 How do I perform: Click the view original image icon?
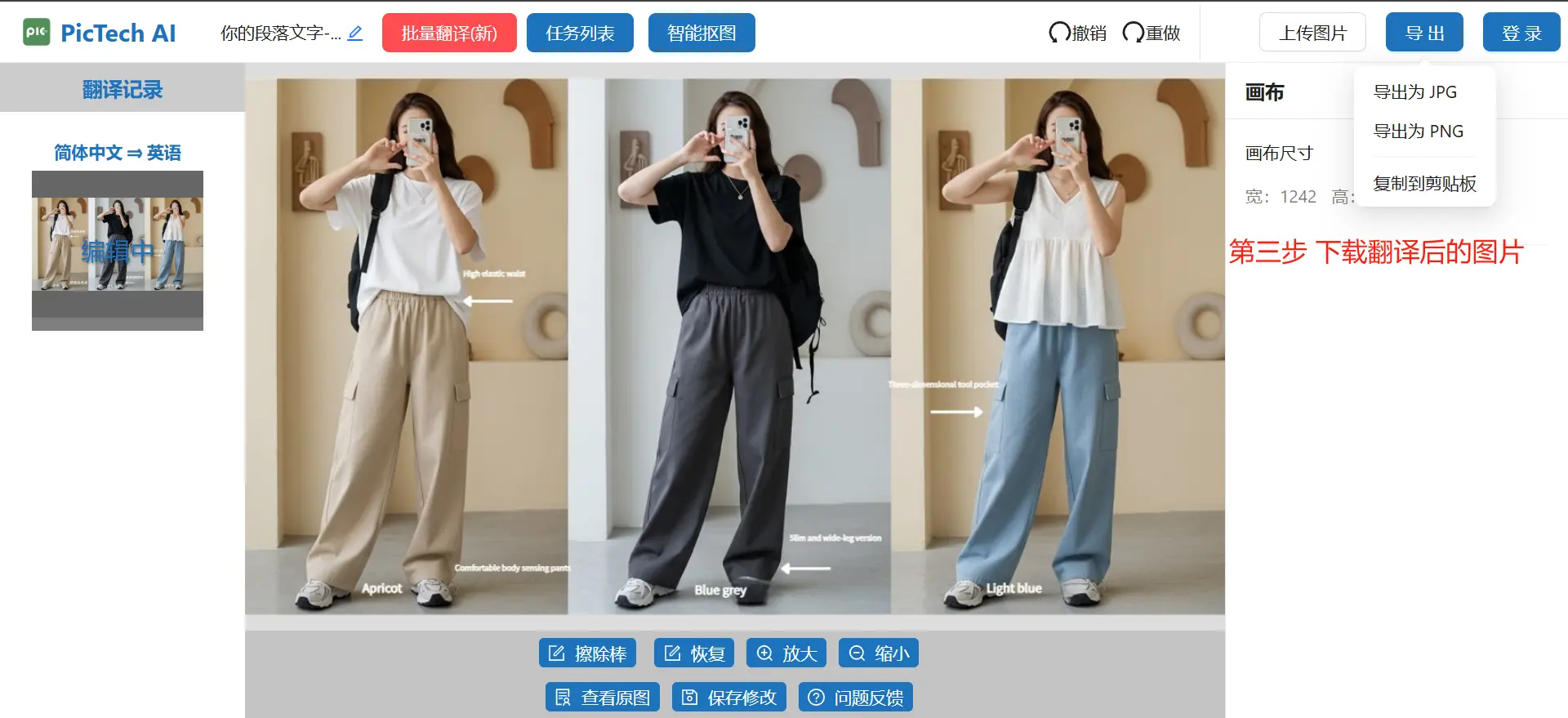(563, 698)
